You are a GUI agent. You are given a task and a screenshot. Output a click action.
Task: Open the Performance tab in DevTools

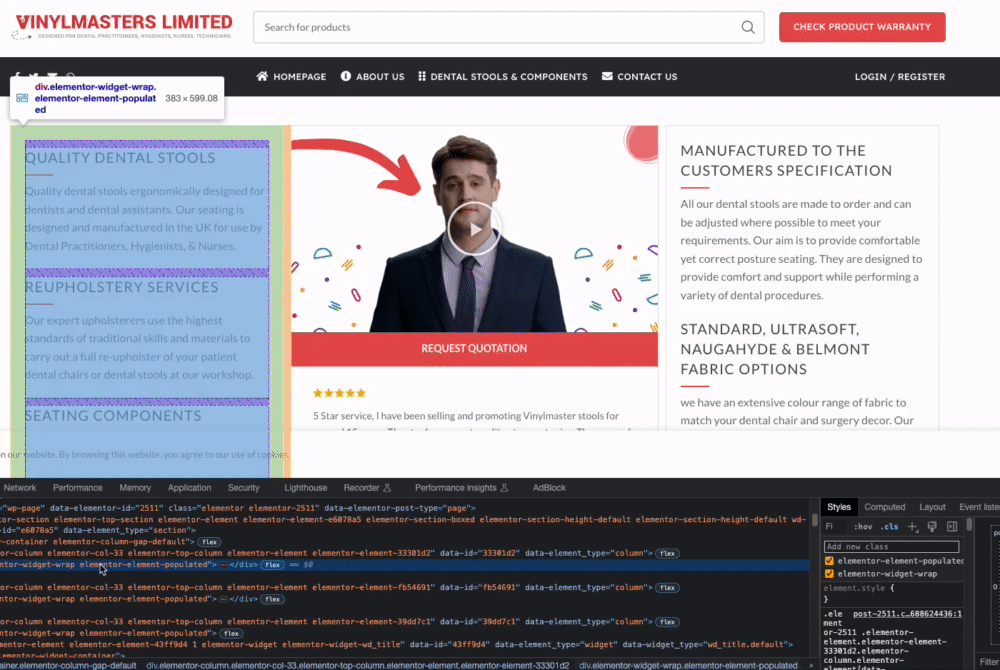pos(78,488)
